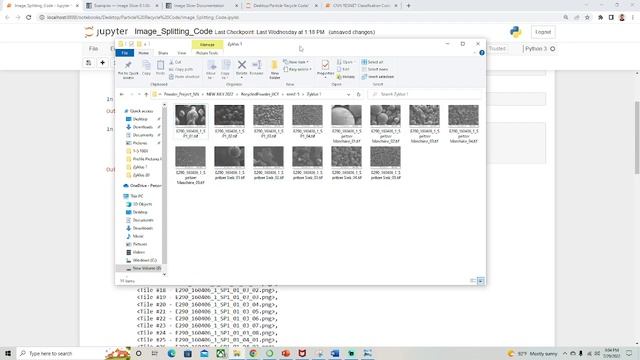The height and width of the screenshot is (360, 640).
Task: Click the History command
Action: pos(346,77)
